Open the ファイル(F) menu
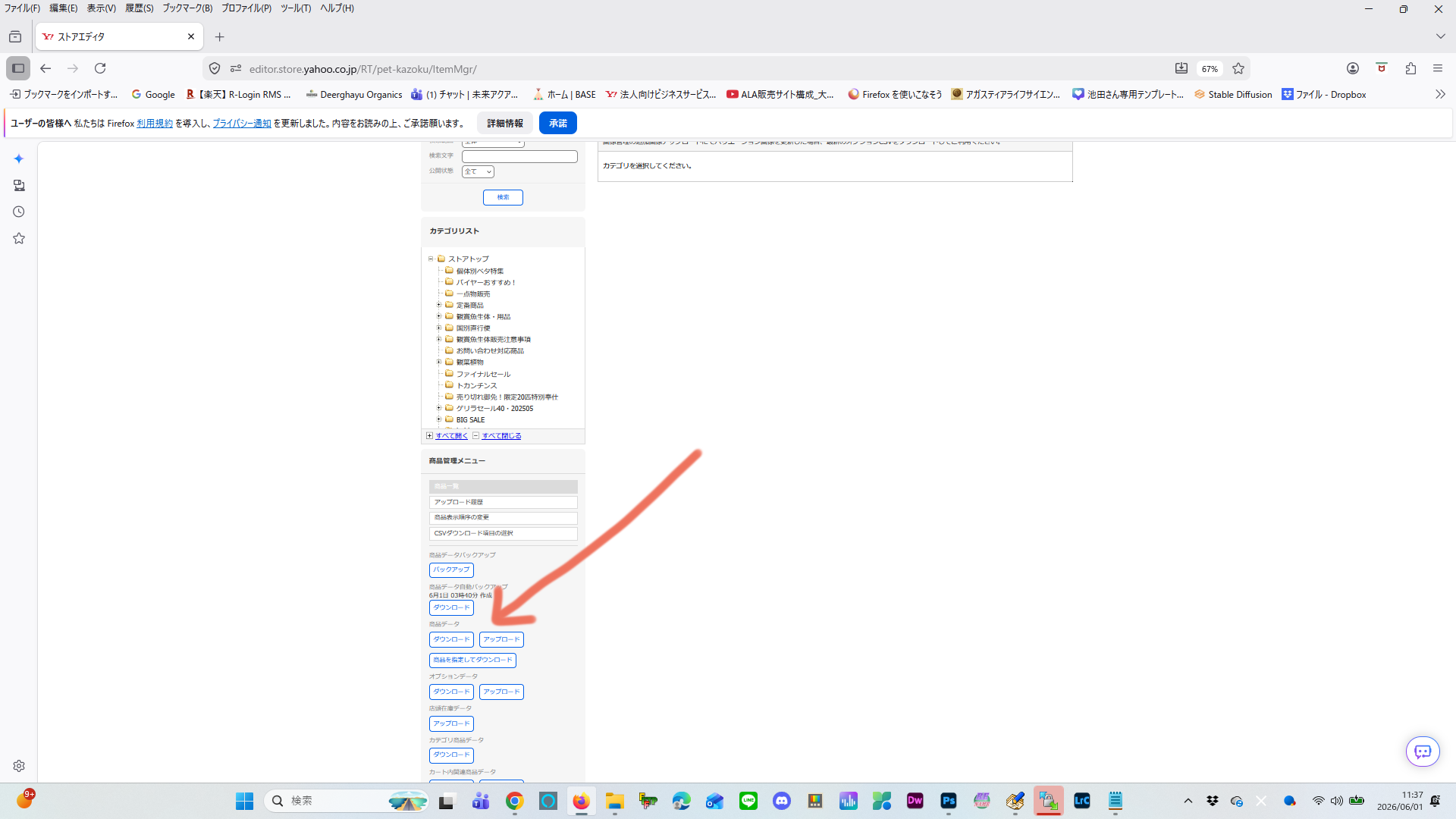The width and height of the screenshot is (1456, 819). tap(22, 8)
